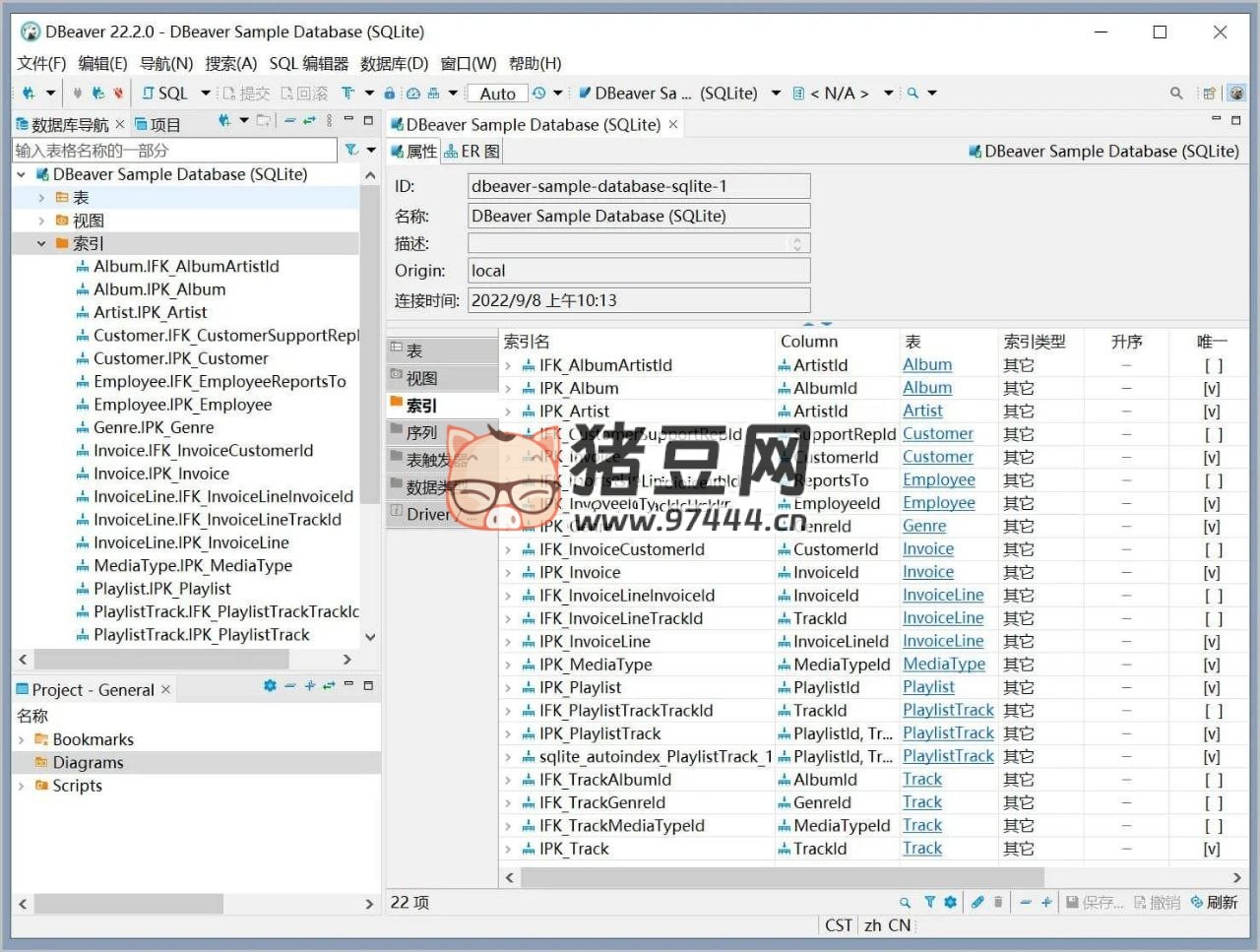Click the link-with-editor arrows icon in navigator
1260x952 pixels.
point(309,121)
